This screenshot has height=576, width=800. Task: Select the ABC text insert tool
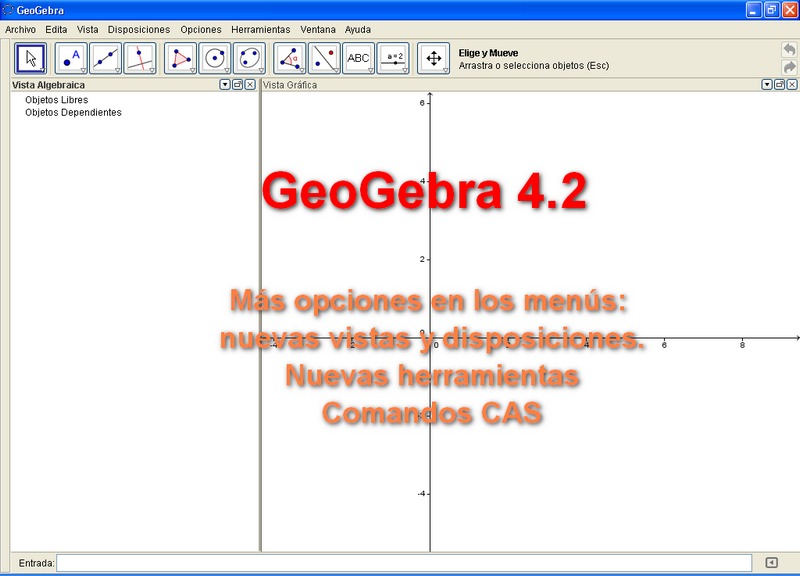(x=358, y=58)
